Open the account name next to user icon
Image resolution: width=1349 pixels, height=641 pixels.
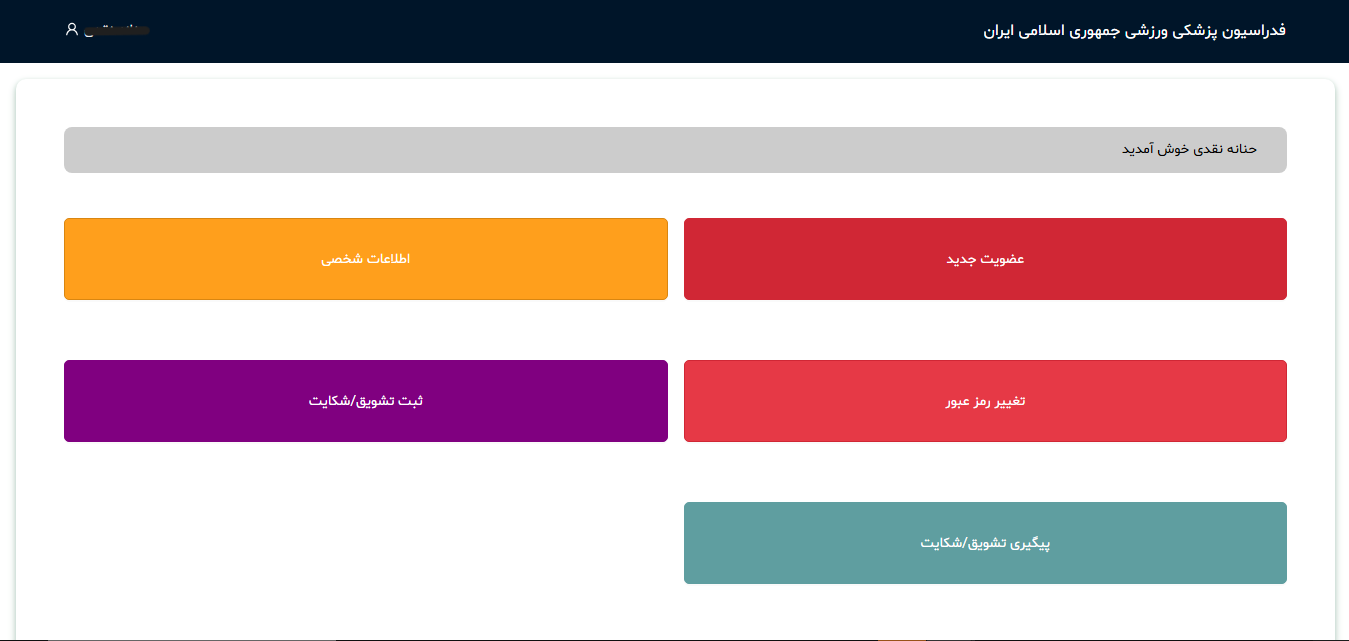(115, 31)
